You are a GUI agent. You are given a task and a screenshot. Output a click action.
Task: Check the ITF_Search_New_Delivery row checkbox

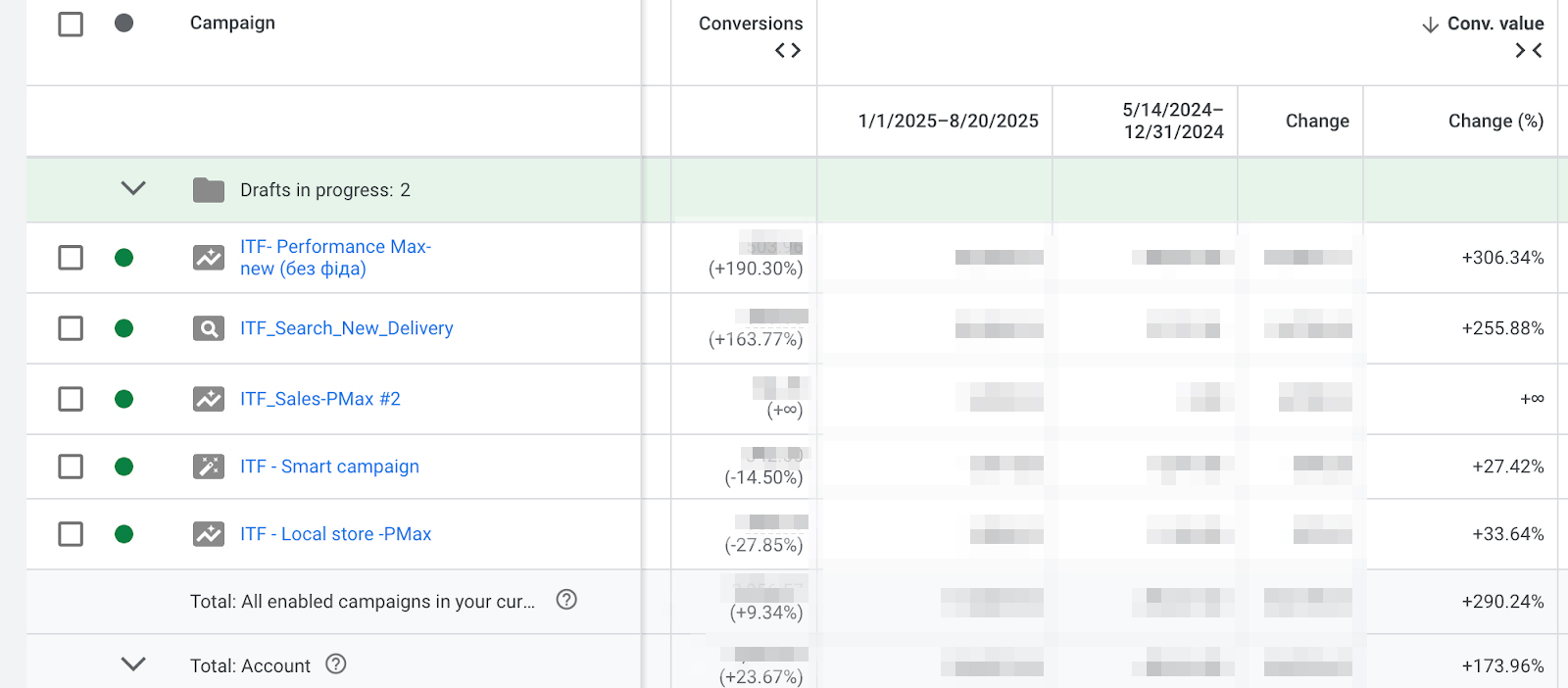[x=71, y=328]
